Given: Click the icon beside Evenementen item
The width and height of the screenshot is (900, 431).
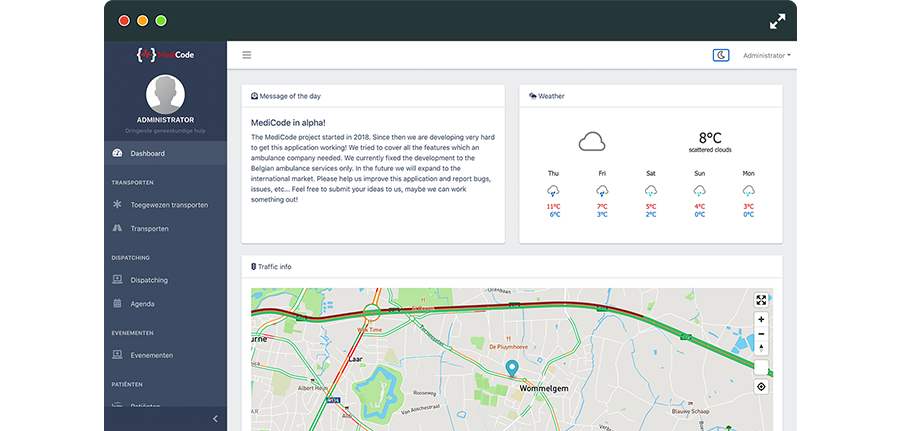Looking at the screenshot, I should coord(117,355).
